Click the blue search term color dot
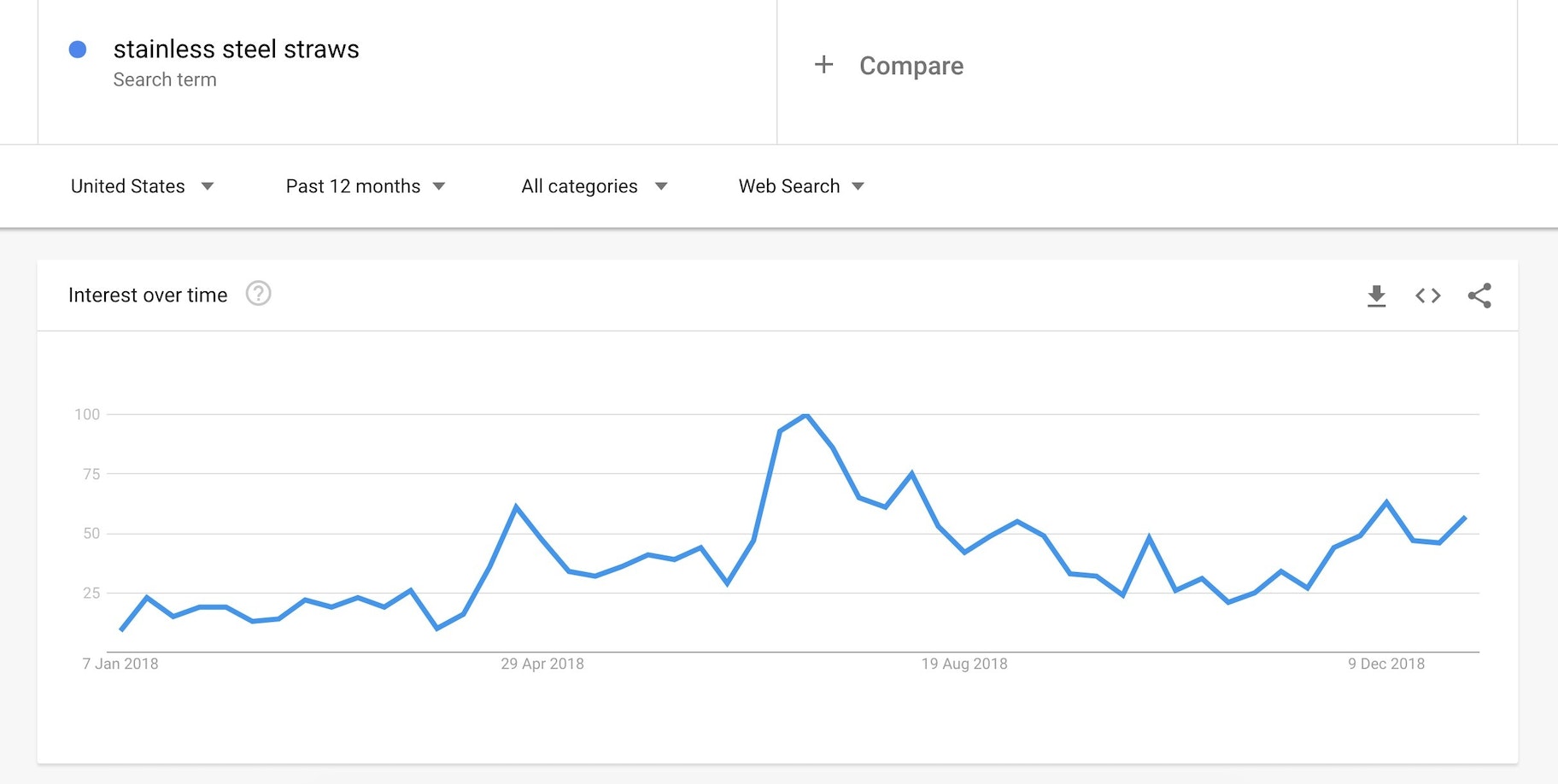The width and height of the screenshot is (1558, 784). tap(78, 50)
